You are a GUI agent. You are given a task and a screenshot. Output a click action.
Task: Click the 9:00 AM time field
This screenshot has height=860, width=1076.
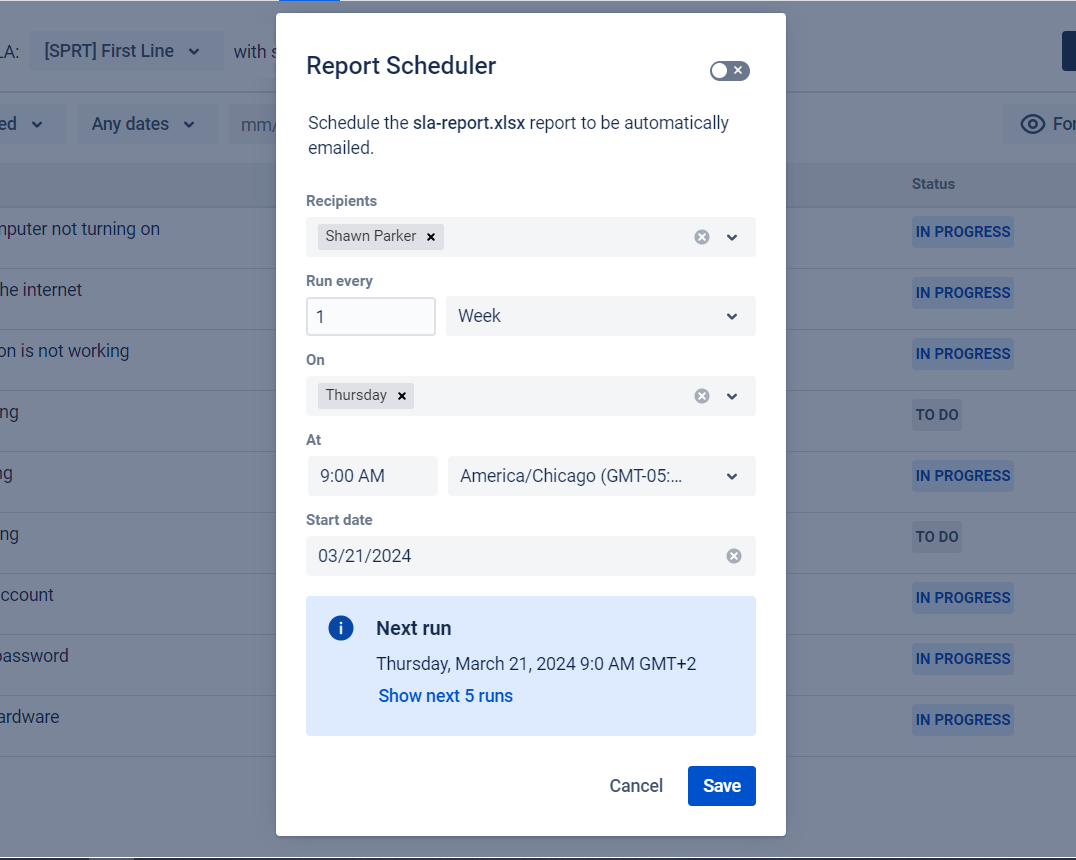pyautogui.click(x=372, y=476)
